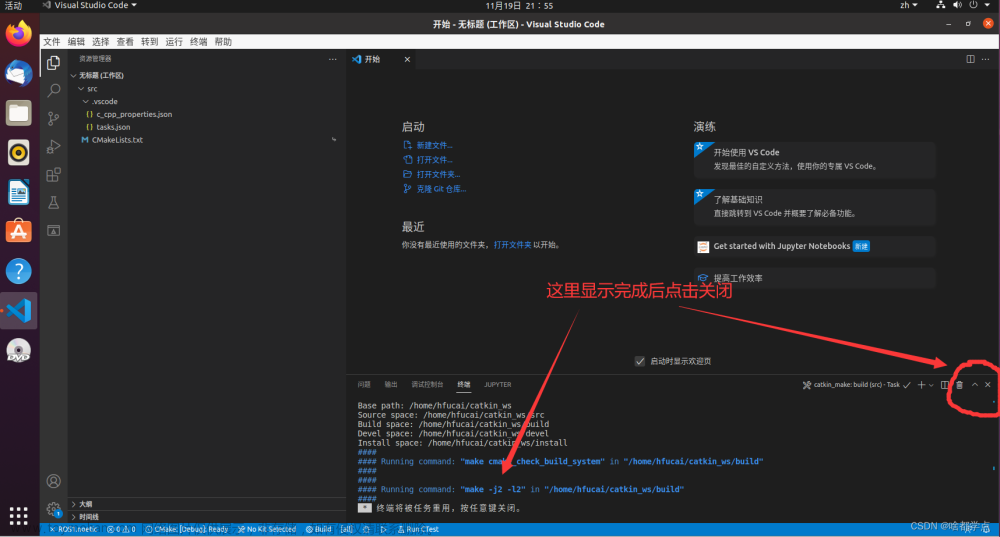
Task: Click the CMake debug launch bug icon
Action: (366, 529)
